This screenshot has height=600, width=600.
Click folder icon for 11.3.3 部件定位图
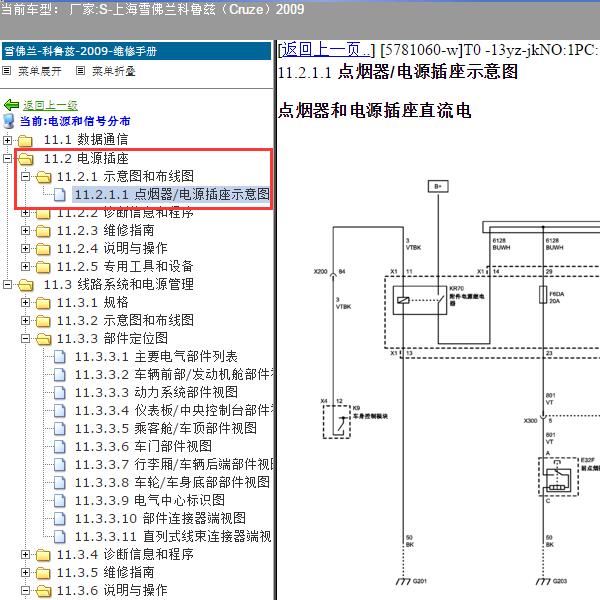[43, 339]
